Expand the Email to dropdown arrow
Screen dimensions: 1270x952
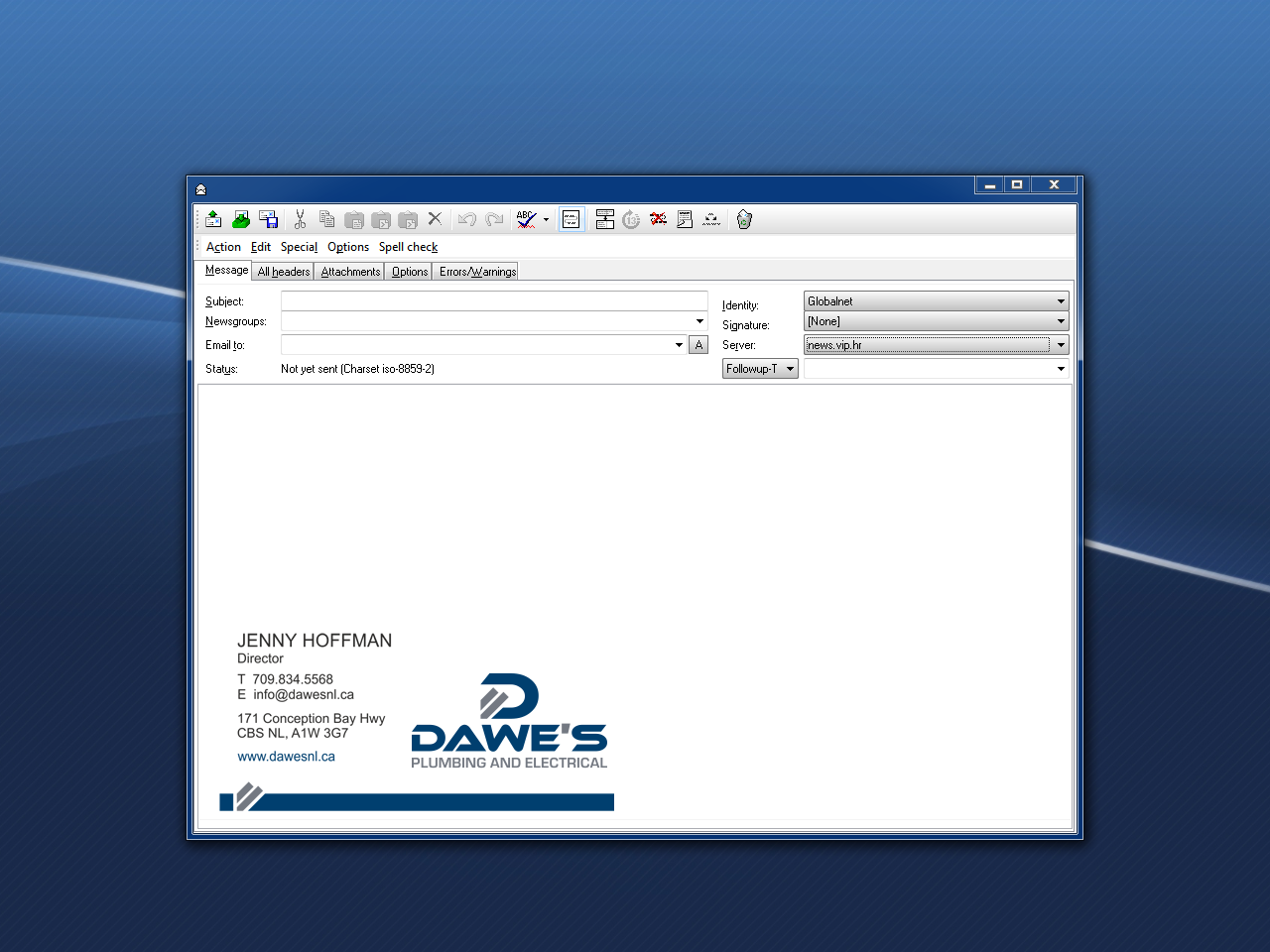pyautogui.click(x=679, y=345)
